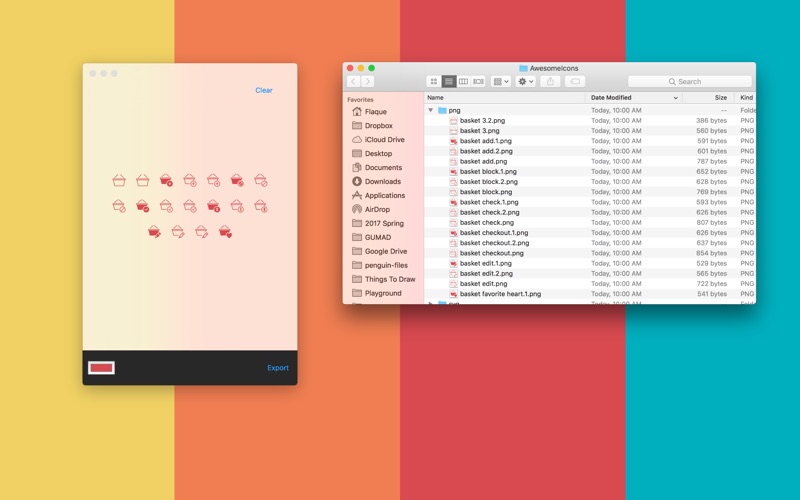Select file basket add.1.png
This screenshot has height=500, width=800.
[x=590, y=141]
